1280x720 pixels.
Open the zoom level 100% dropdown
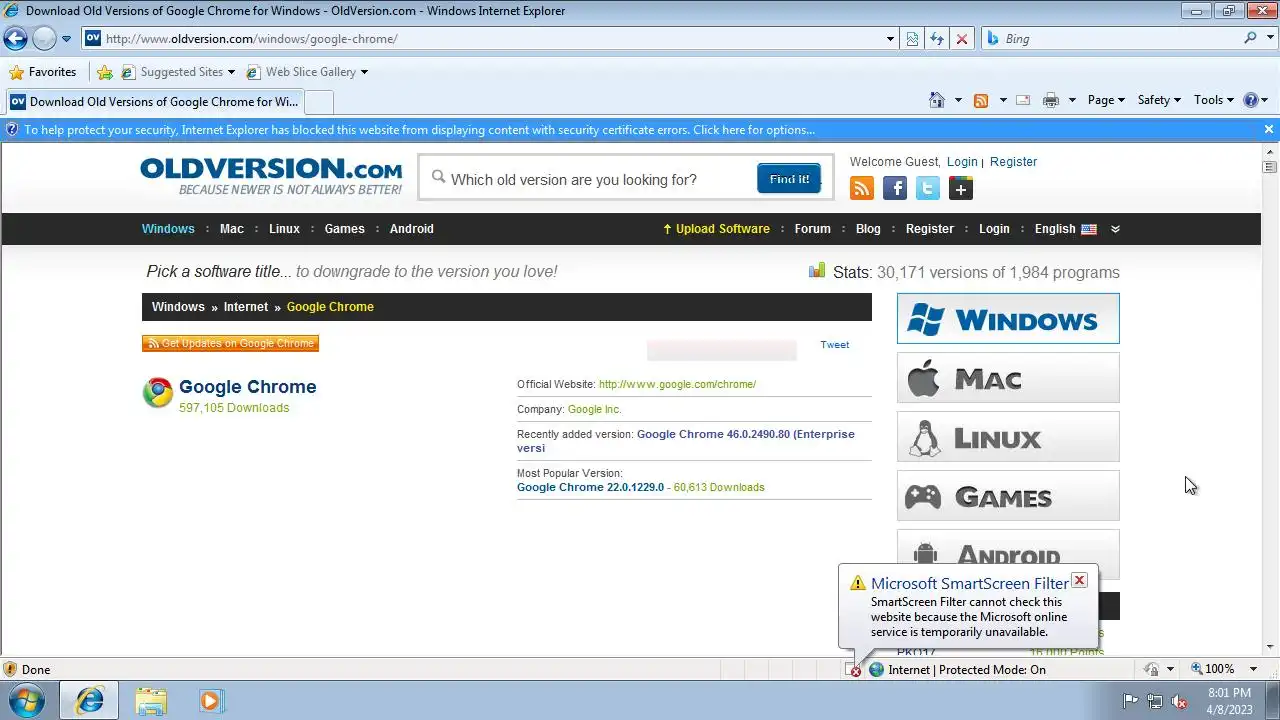1253,669
